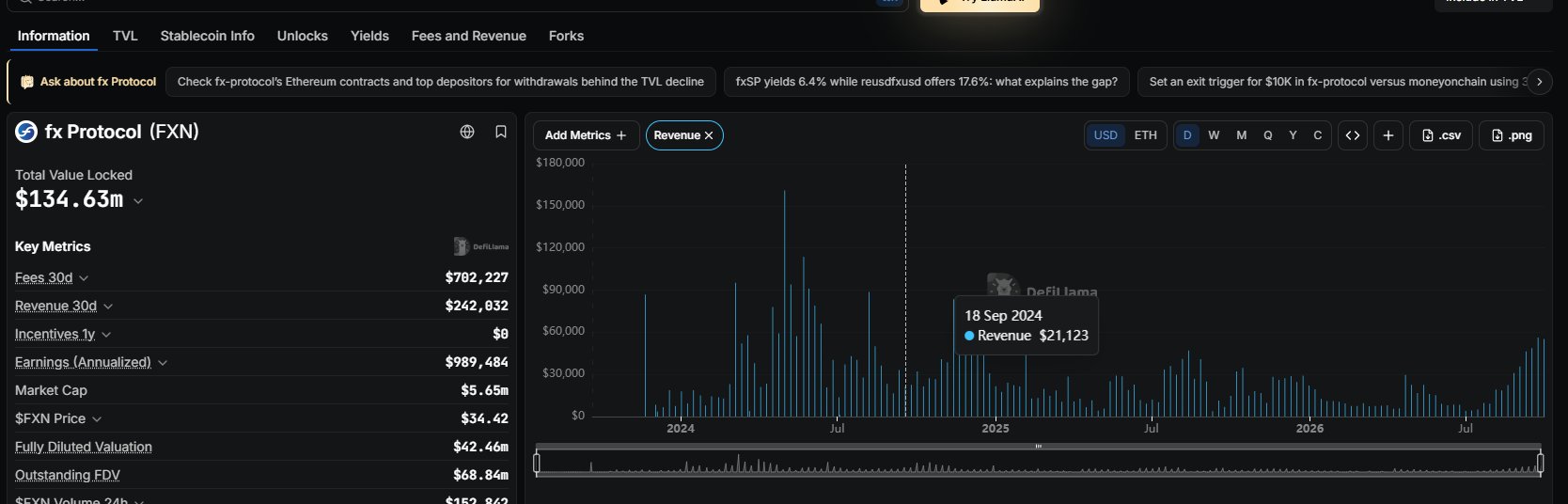Viewport: 1568px width, 504px height.
Task: Select quarterly Q interval
Action: click(1268, 135)
